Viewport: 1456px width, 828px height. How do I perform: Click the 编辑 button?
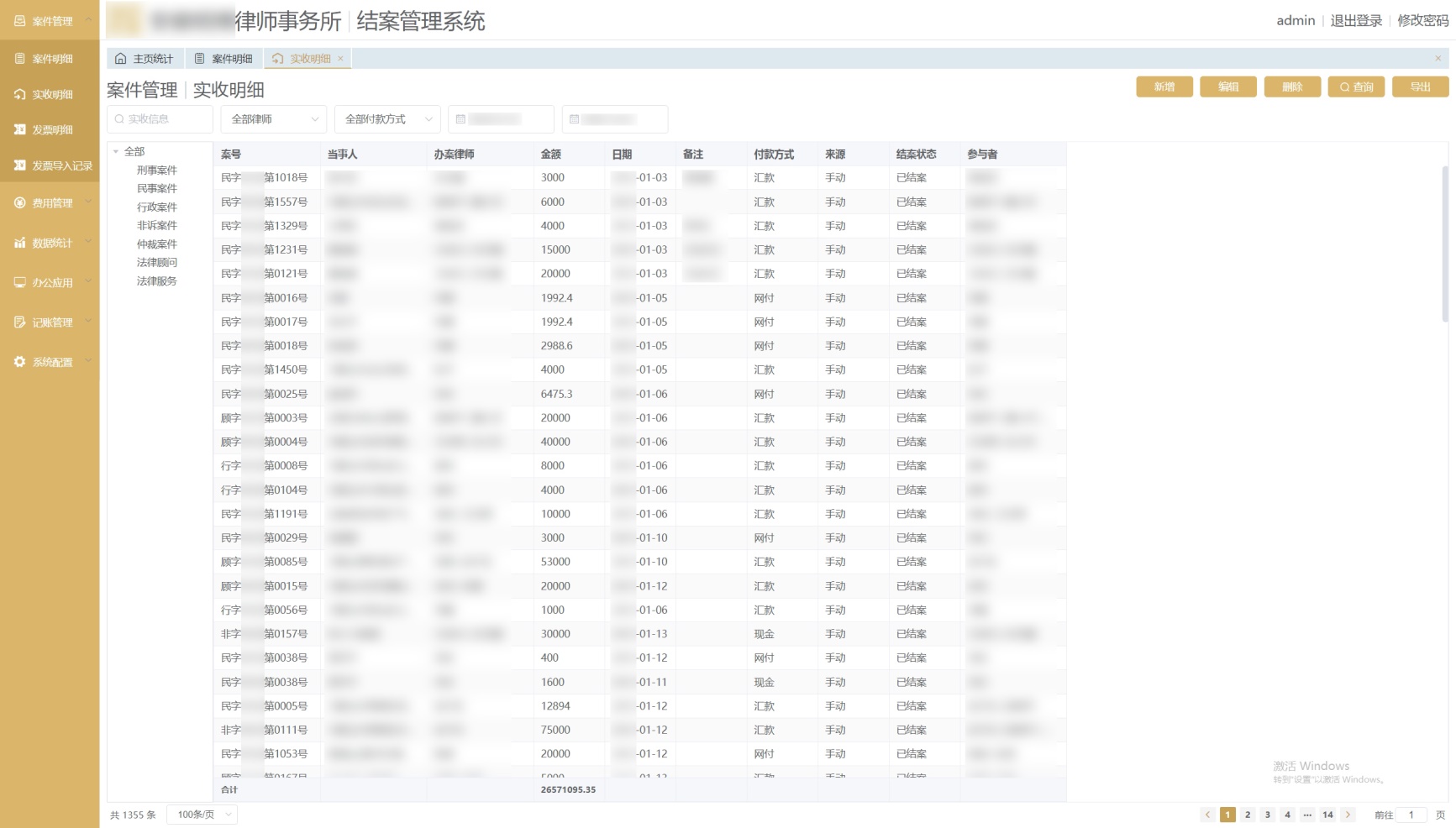click(x=1228, y=87)
